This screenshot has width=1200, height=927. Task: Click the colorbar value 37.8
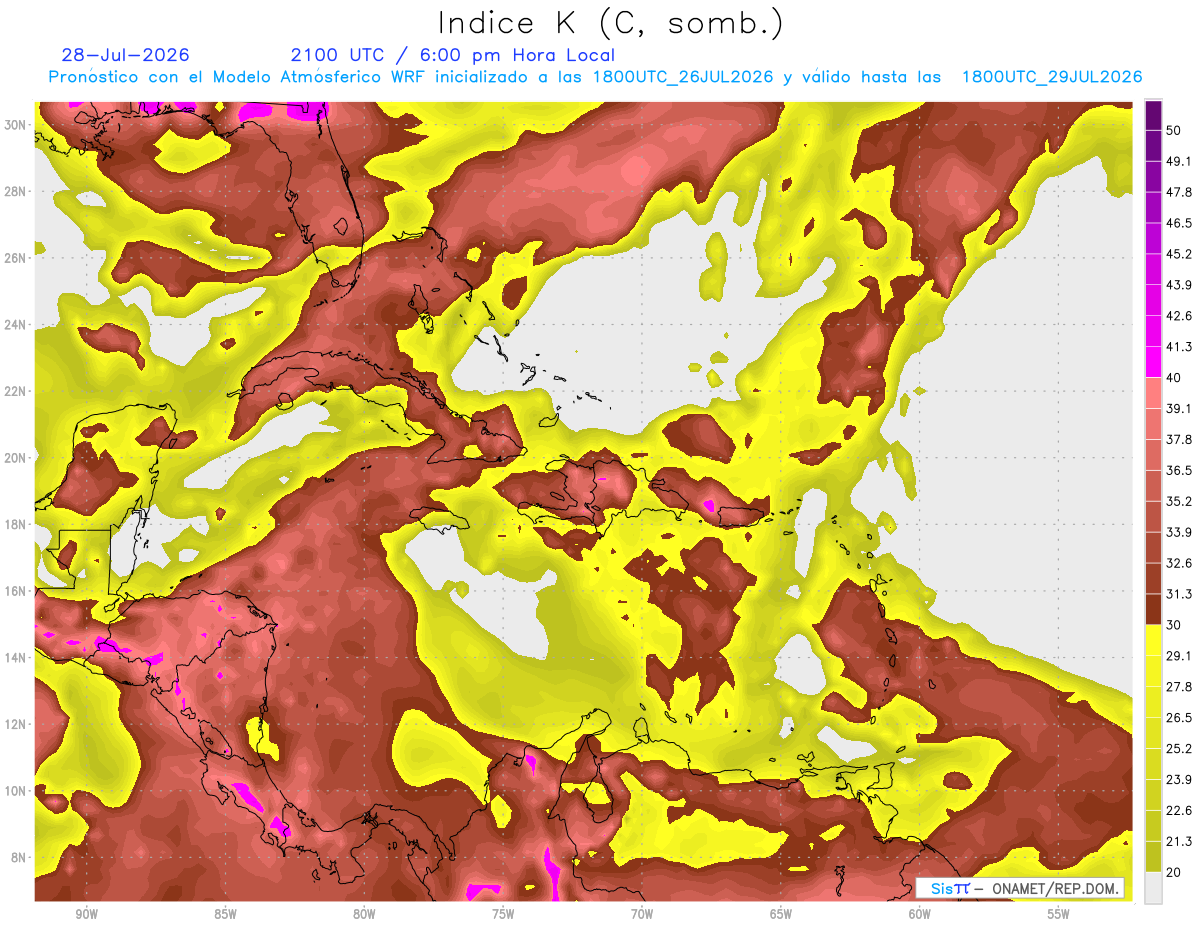click(1180, 440)
